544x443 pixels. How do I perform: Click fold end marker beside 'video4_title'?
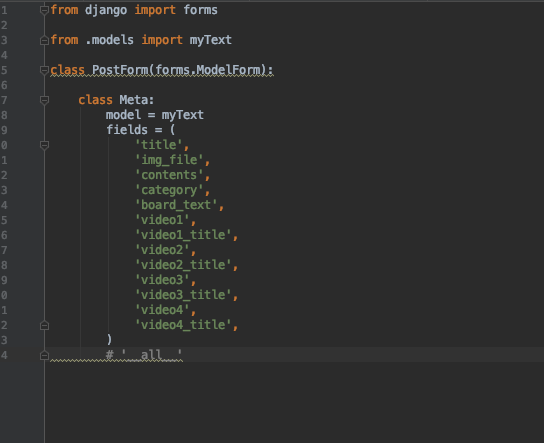click(44, 325)
